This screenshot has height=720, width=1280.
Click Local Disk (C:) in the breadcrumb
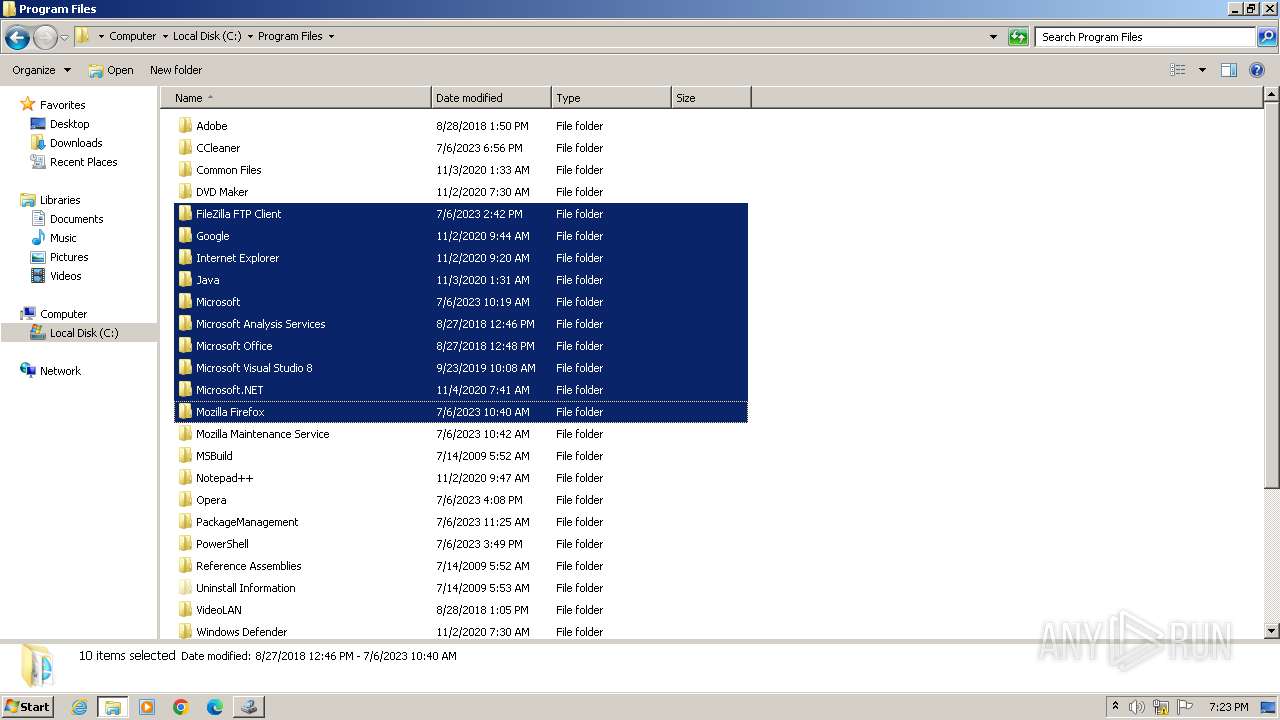click(x=207, y=36)
